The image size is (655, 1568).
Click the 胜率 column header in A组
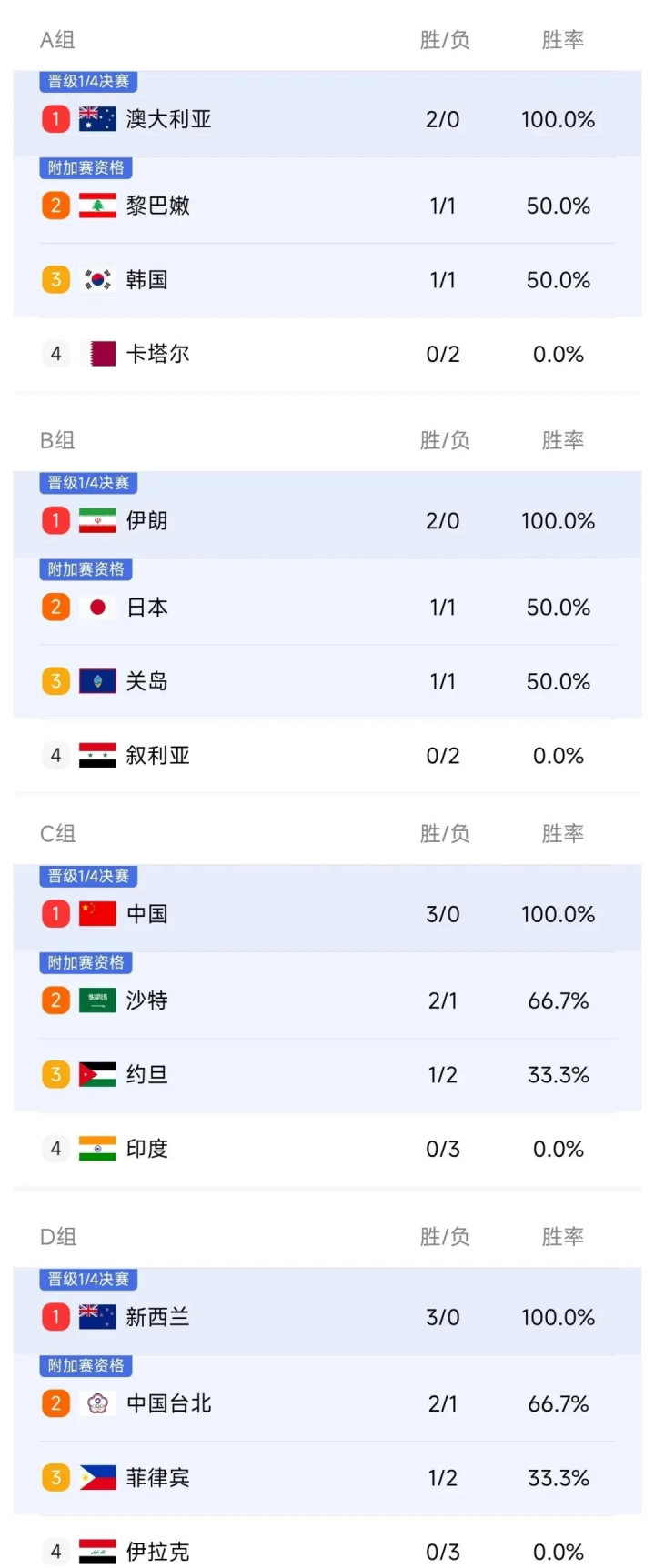(562, 40)
